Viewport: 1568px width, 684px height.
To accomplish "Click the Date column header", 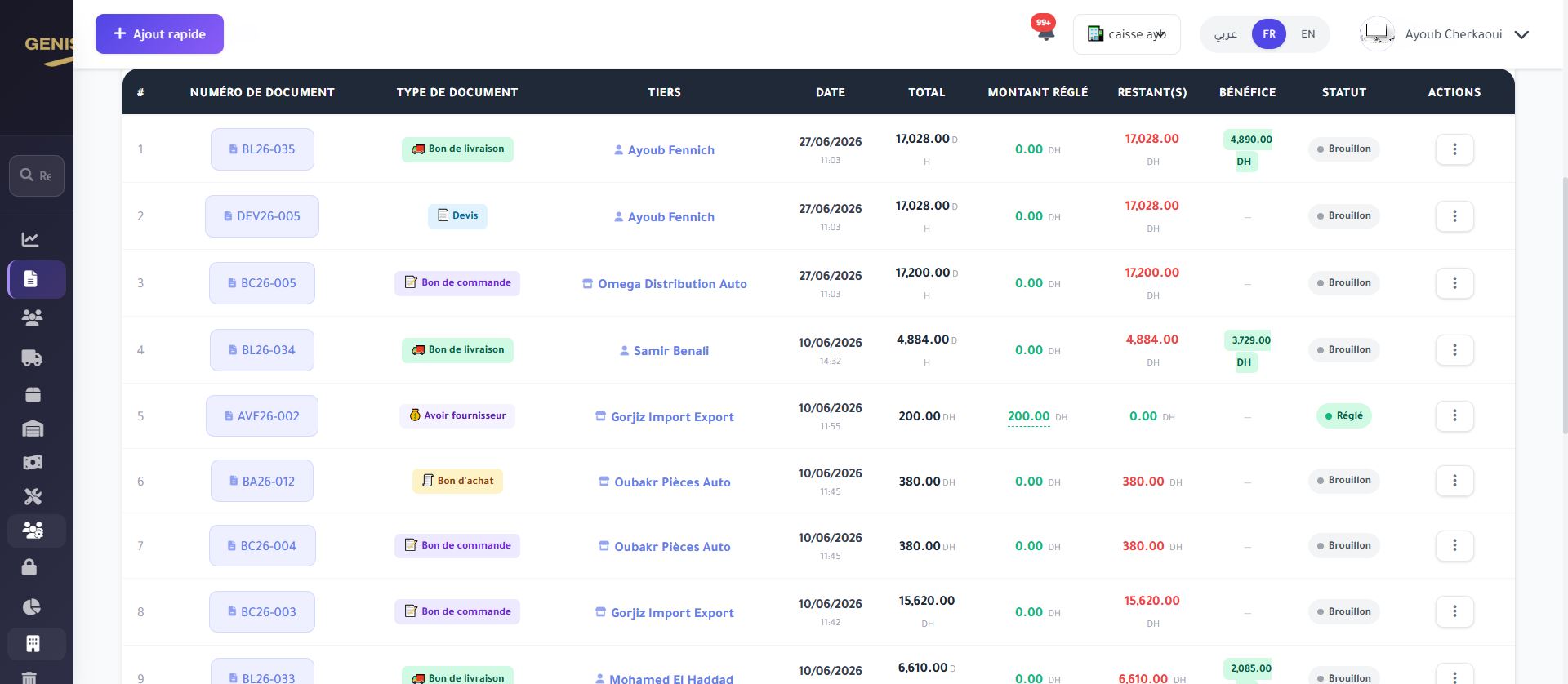I will coord(831,92).
